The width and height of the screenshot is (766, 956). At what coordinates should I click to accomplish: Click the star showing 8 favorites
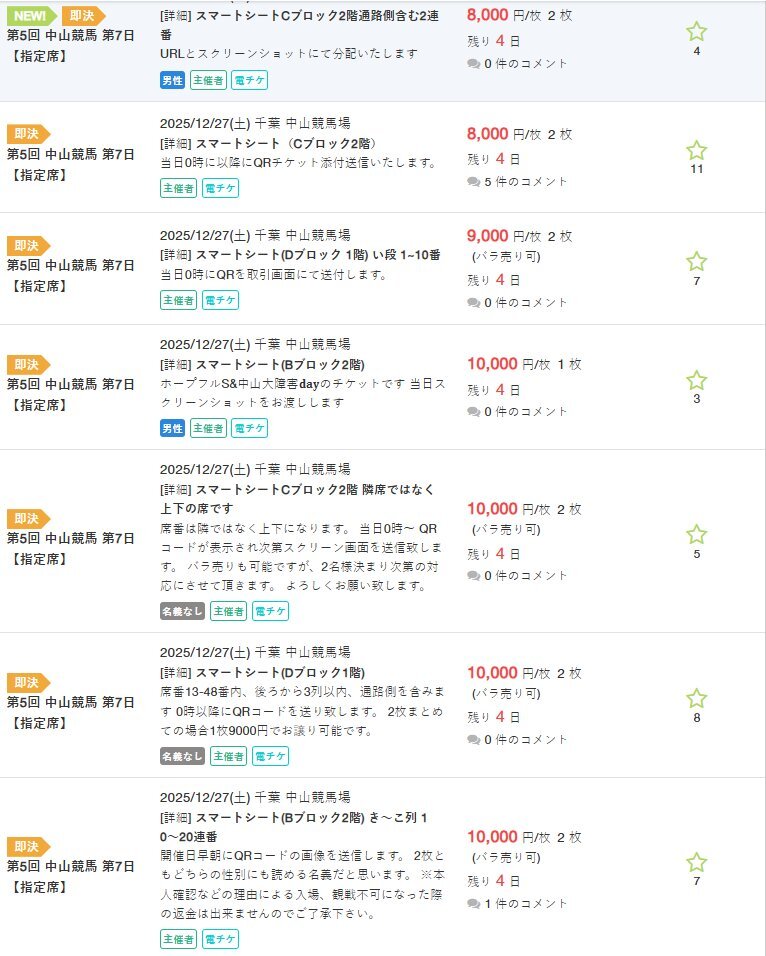(x=696, y=699)
